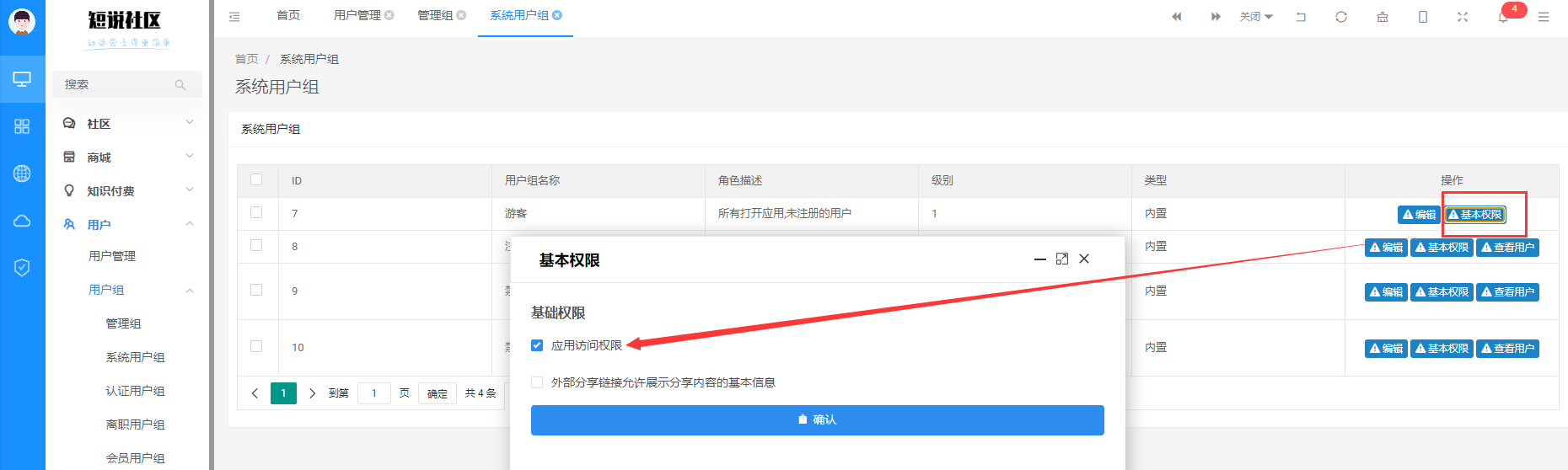Open the hamburger menu icon at top right
The width and height of the screenshot is (1568, 470).
pos(1544,17)
